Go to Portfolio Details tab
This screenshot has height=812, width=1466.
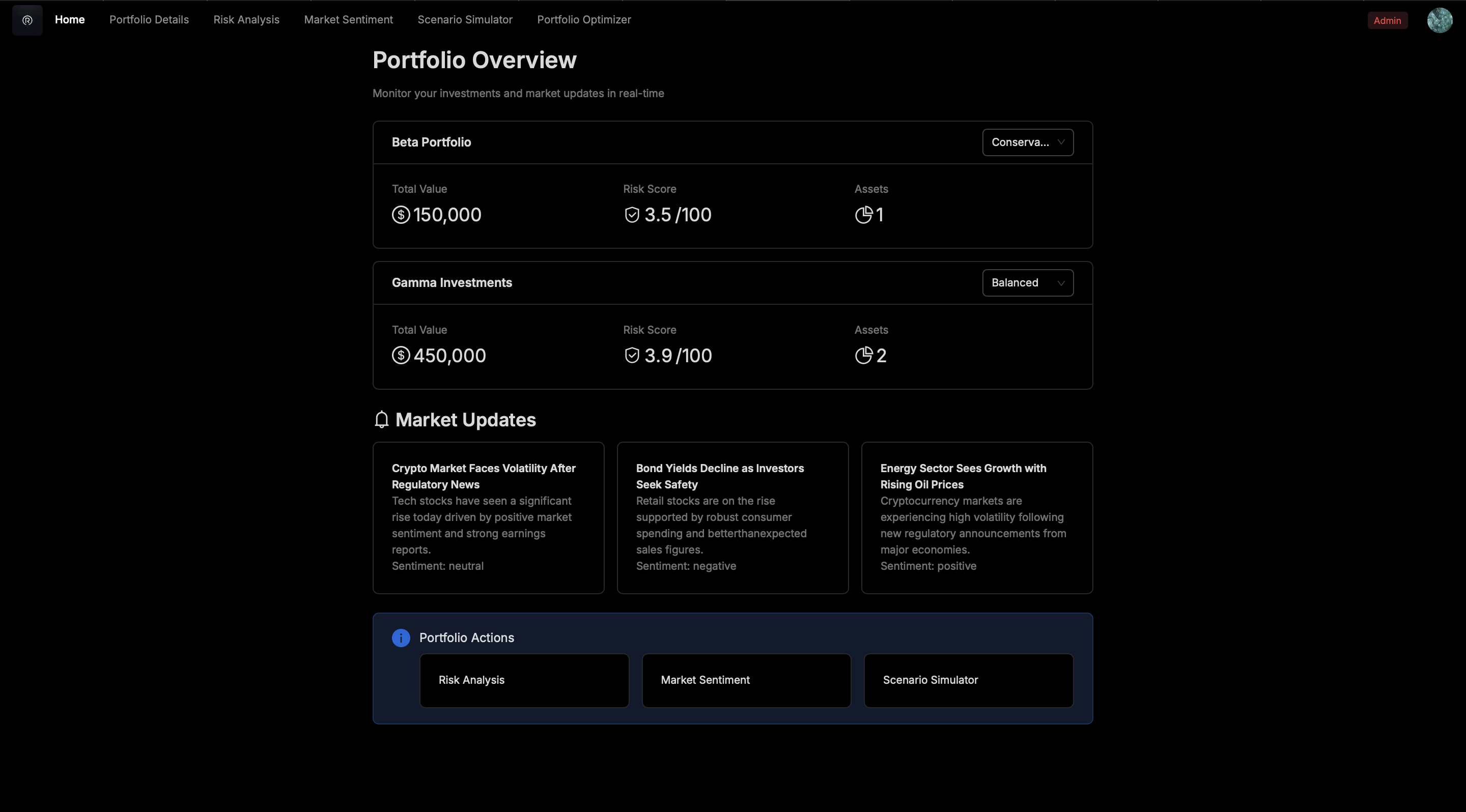coord(149,20)
